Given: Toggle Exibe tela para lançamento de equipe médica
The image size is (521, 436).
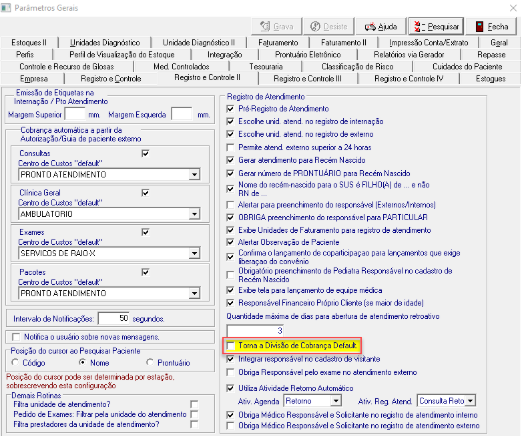Looking at the screenshot, I should pyautogui.click(x=230, y=290).
